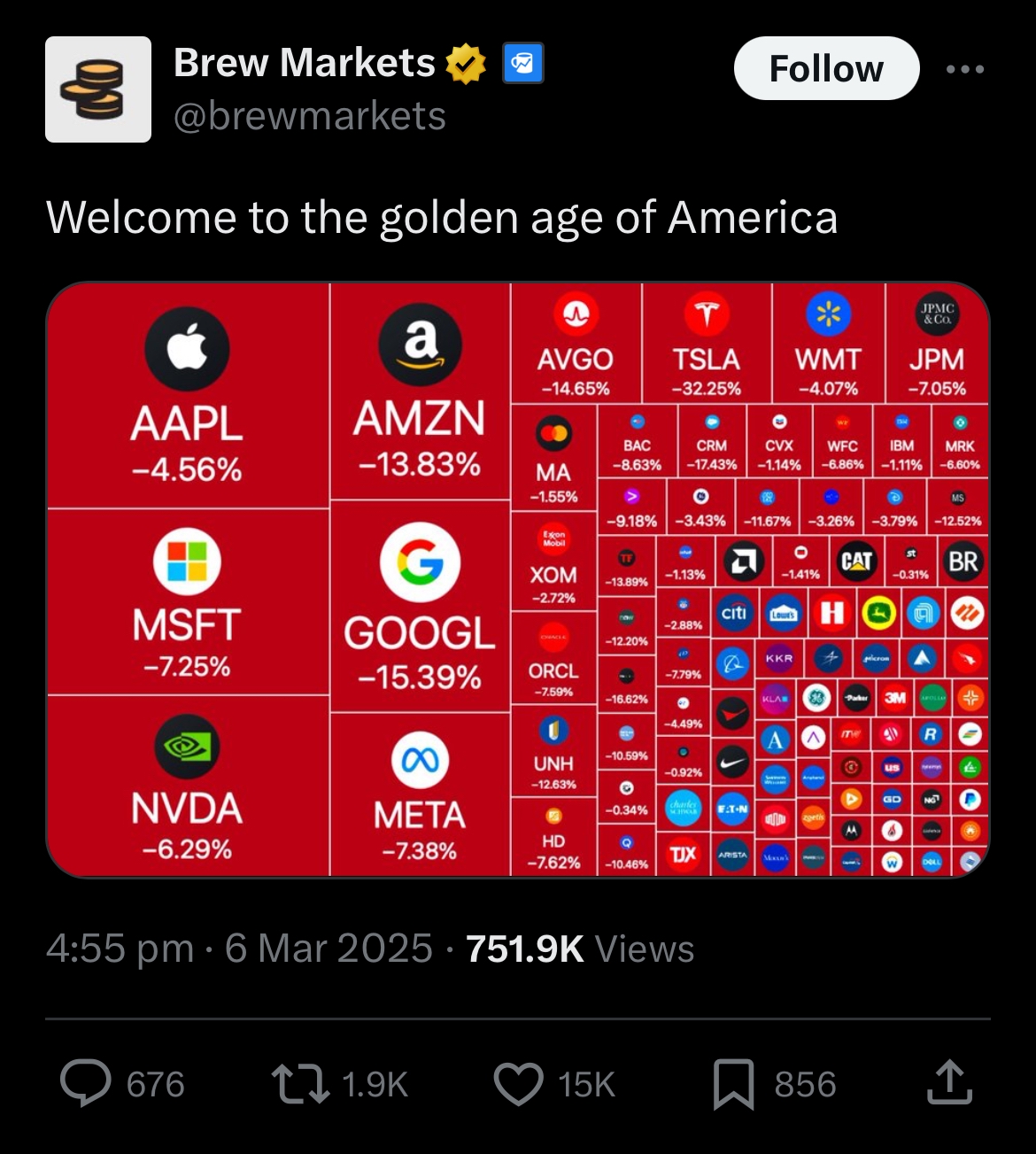Click the blue affiliate badge icon
Screen dimensions: 1036x1154
click(x=523, y=64)
